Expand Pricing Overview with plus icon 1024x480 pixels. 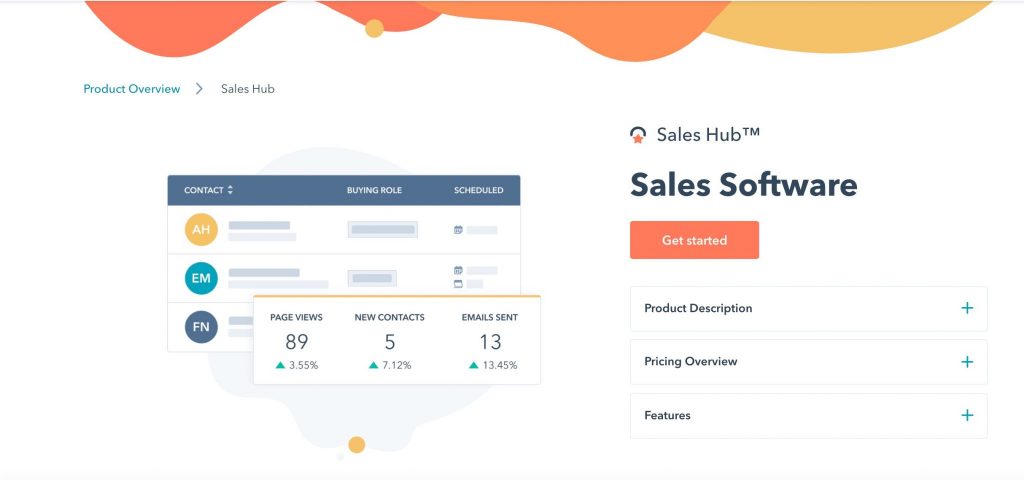click(966, 362)
